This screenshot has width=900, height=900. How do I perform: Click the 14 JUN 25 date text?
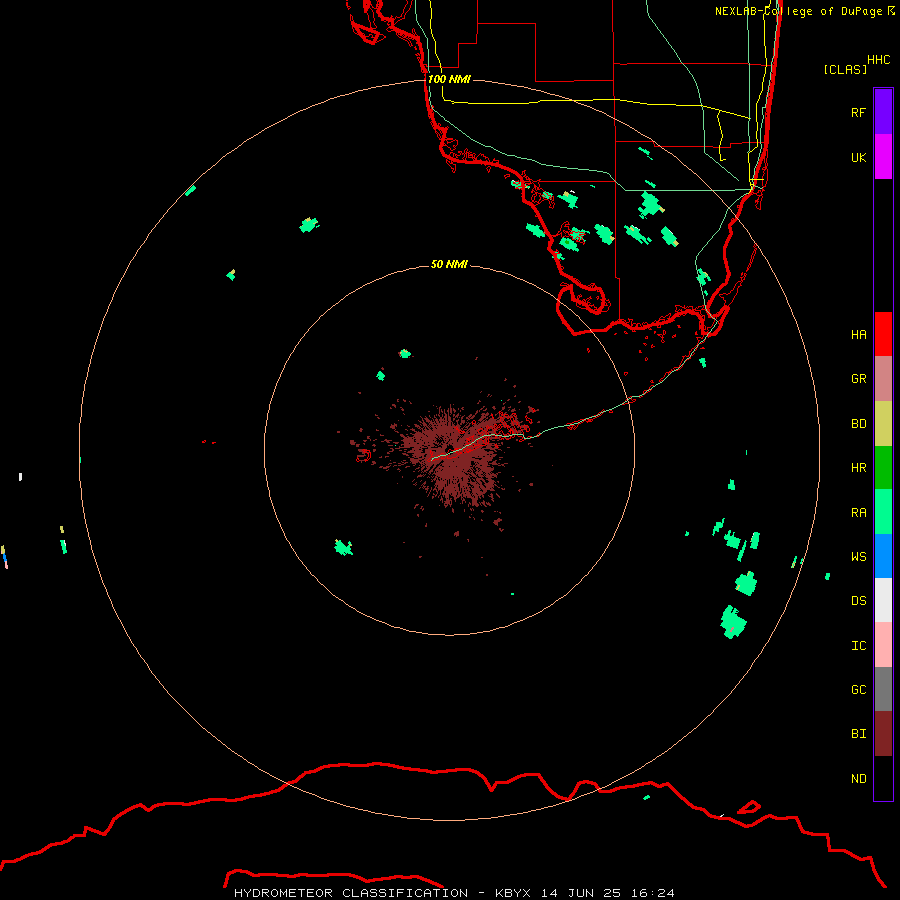pyautogui.click(x=580, y=893)
